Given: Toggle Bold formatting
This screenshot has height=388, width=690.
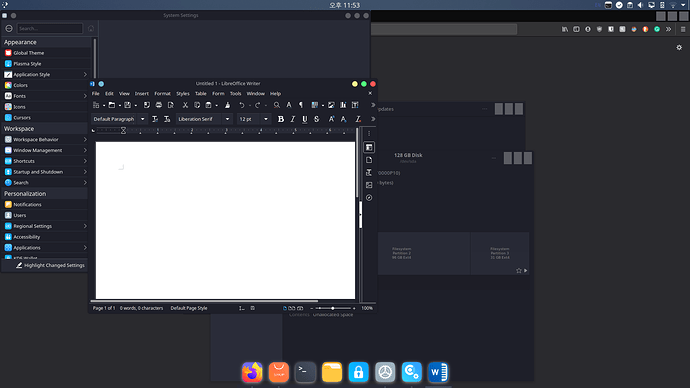Looking at the screenshot, I should pos(280,119).
